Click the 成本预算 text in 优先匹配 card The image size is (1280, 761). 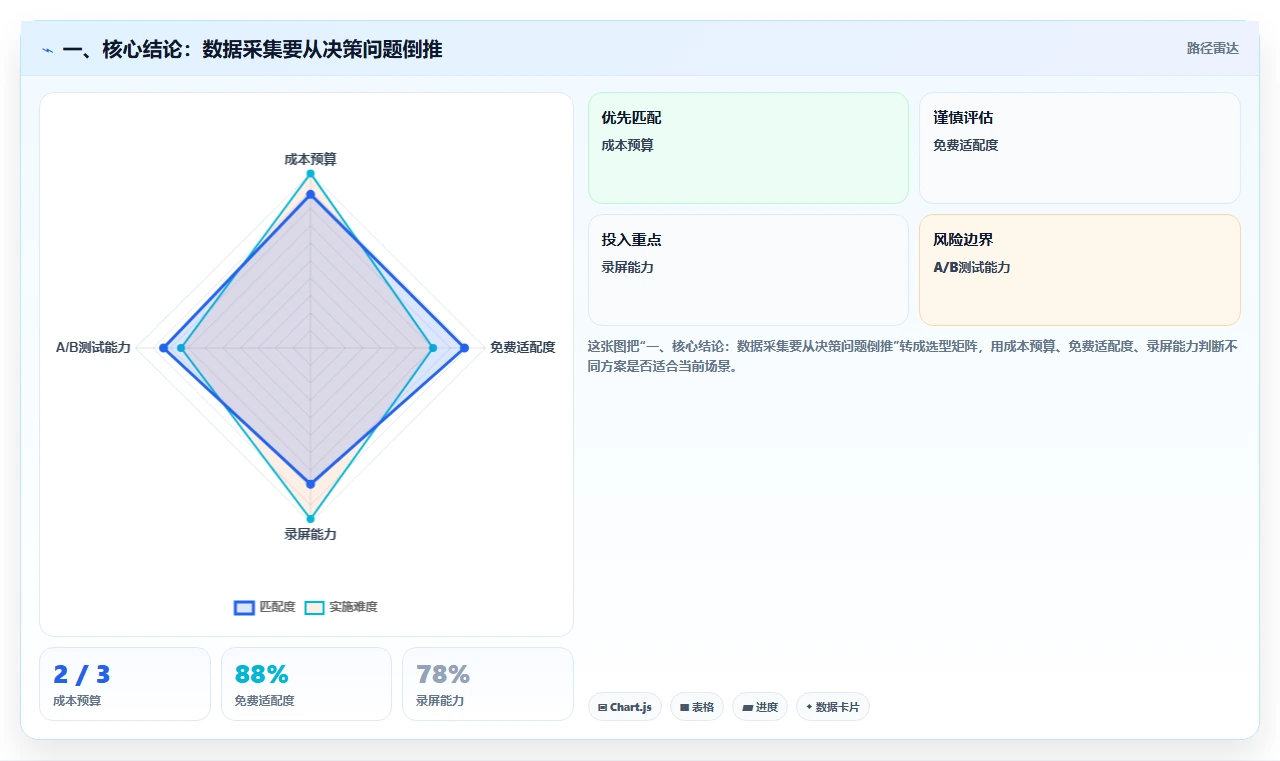(x=627, y=145)
